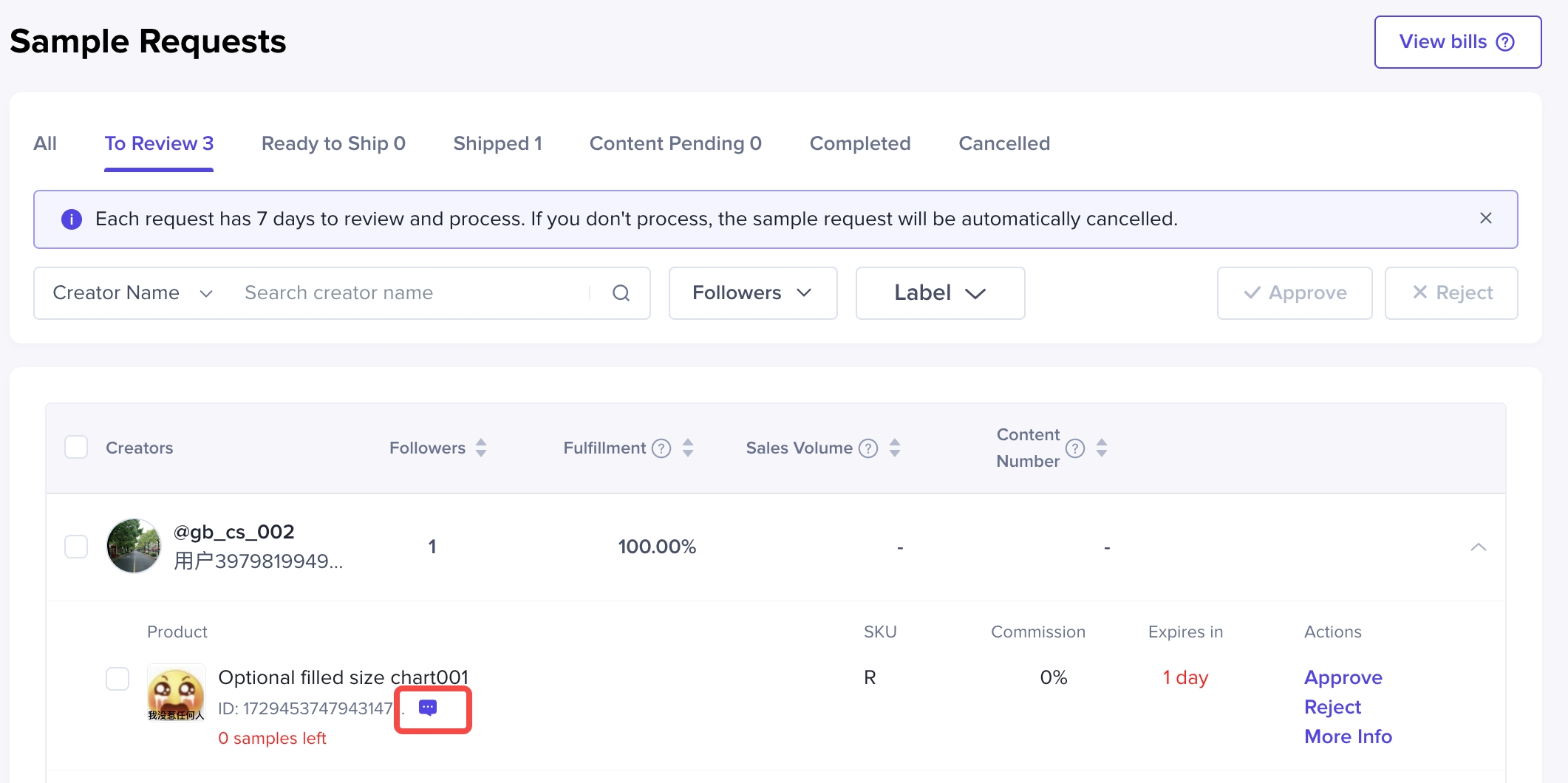Click More Info link for the product
Screen dimensions: 1568x783
tap(1348, 736)
